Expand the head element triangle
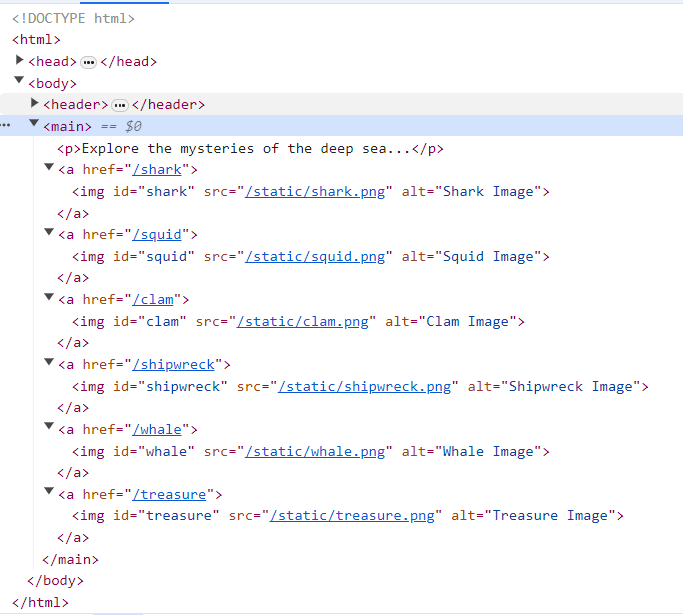Image resolution: width=683 pixels, height=615 pixels. click(19, 60)
